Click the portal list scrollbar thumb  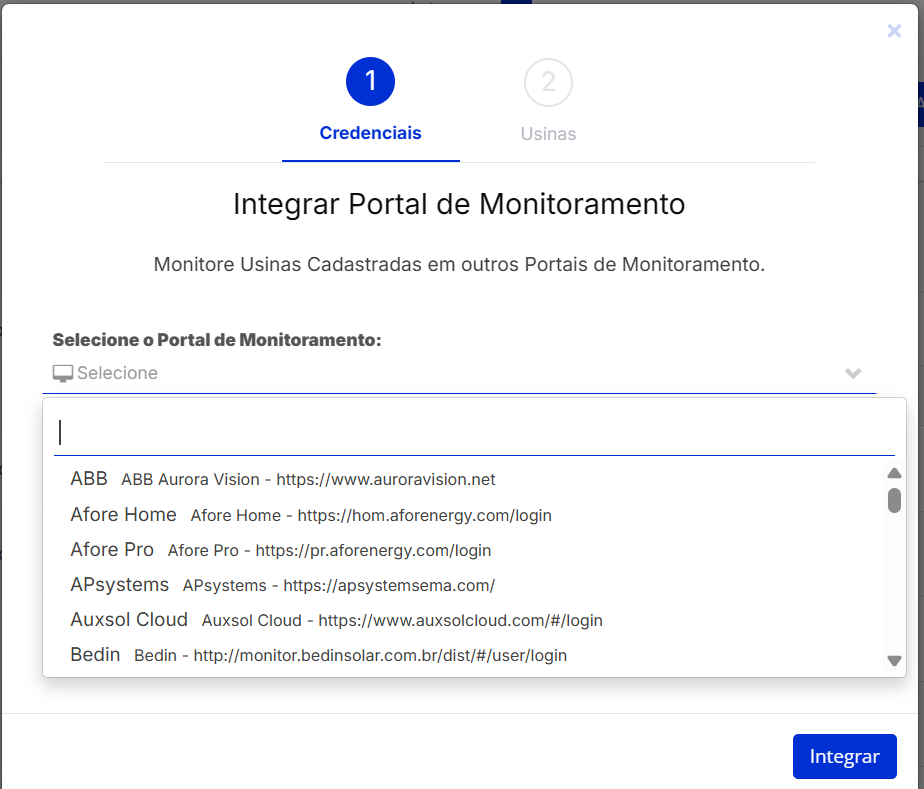coord(894,500)
